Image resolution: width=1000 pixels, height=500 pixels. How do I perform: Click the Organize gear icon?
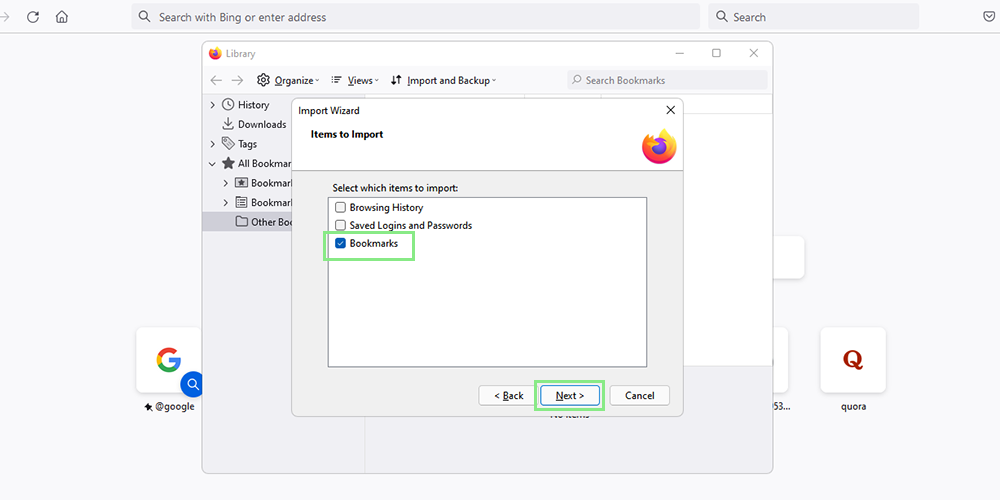click(263, 80)
